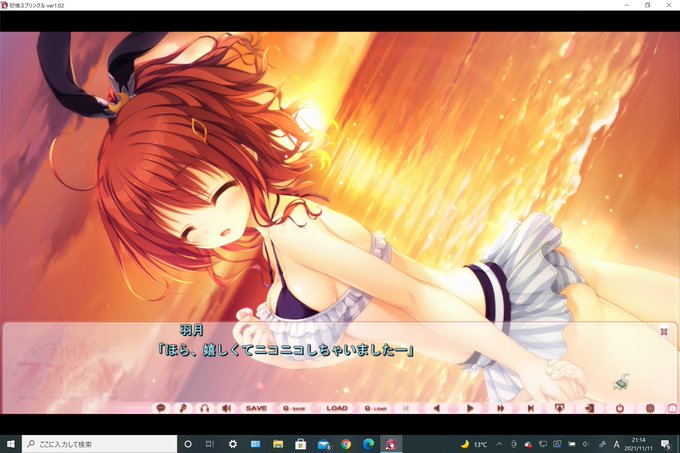The image size is (680, 453).
Task: Jump to next scene button
Action: coord(530,408)
